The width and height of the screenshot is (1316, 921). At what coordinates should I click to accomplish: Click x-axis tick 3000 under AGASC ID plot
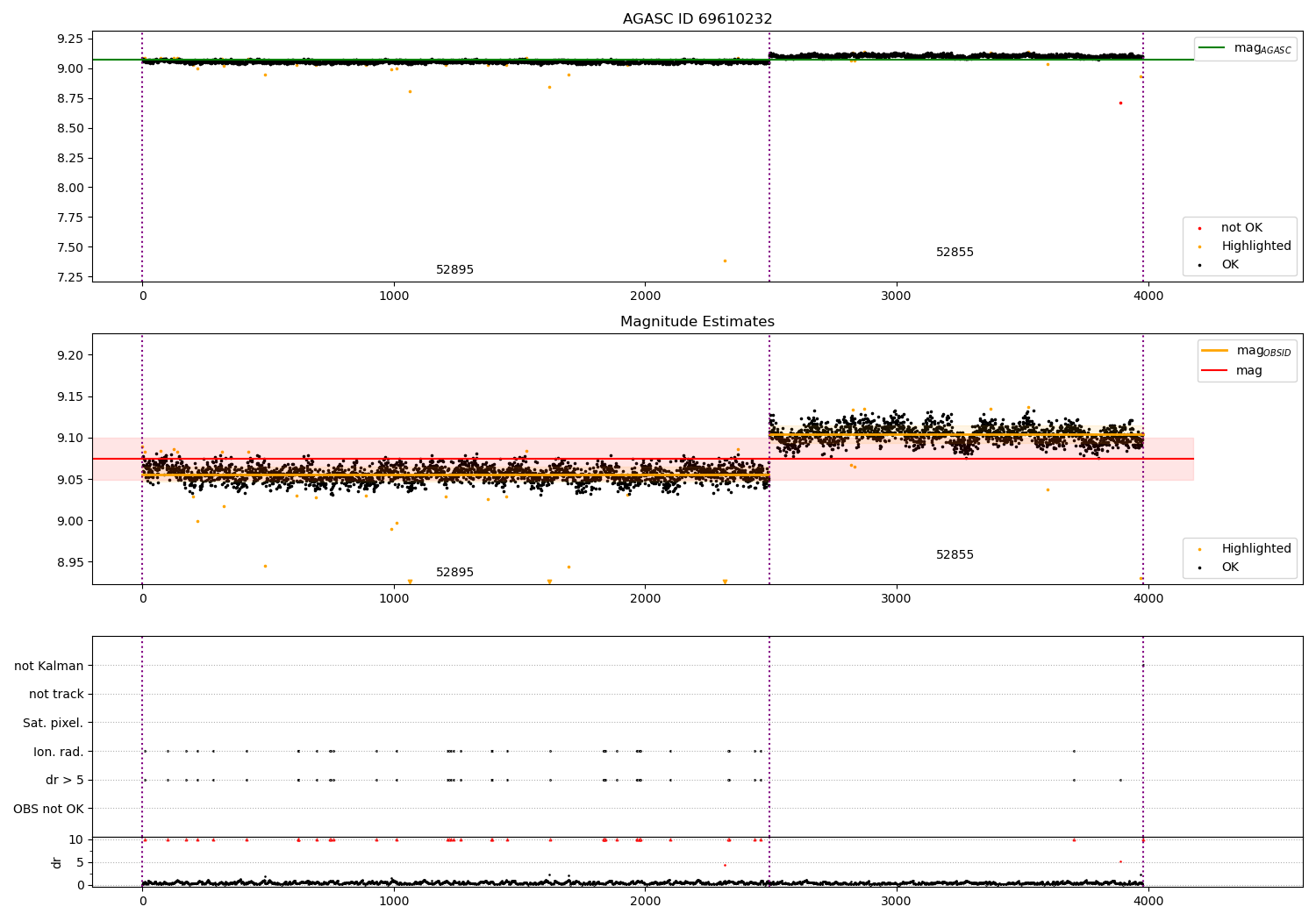[897, 296]
